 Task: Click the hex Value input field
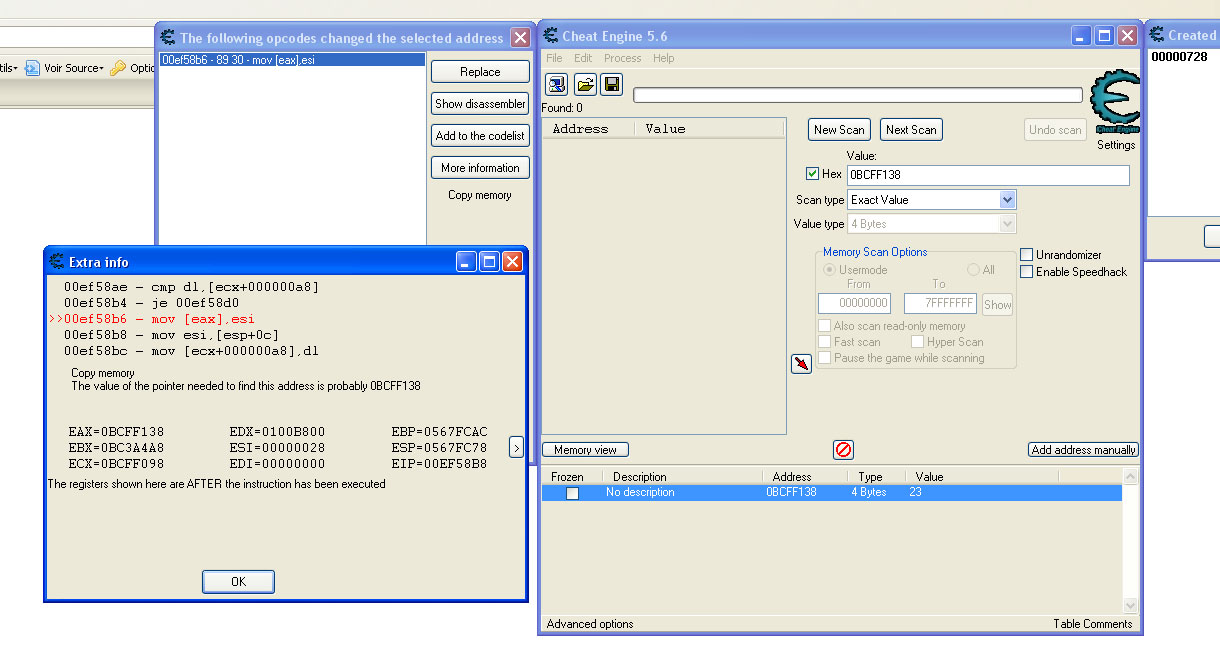coord(988,175)
